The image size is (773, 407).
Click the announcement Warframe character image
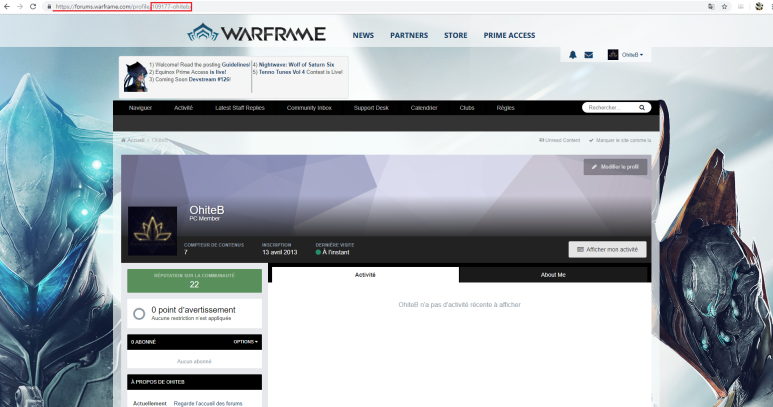[x=134, y=76]
